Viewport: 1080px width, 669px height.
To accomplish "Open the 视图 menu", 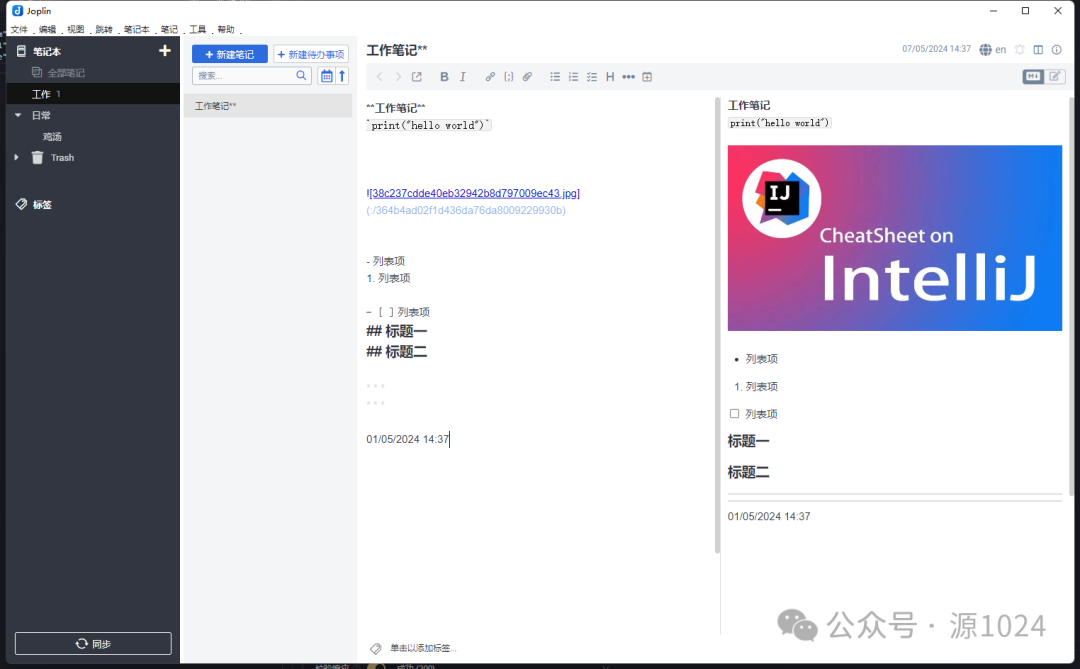I will (x=76, y=30).
